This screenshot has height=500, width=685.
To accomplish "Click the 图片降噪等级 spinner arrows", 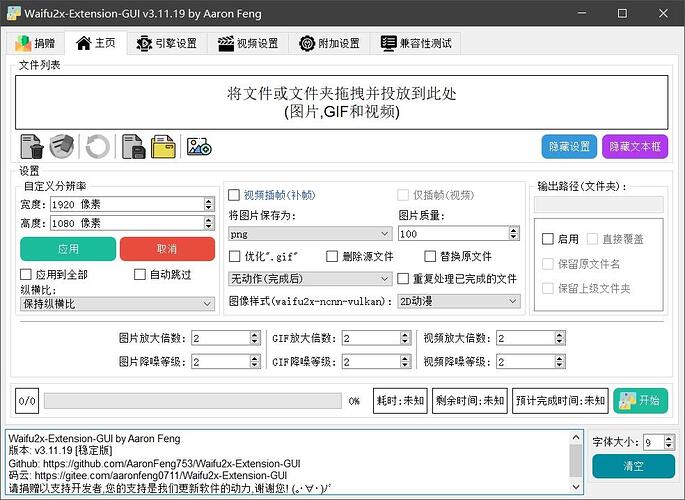I will pyautogui.click(x=255, y=361).
